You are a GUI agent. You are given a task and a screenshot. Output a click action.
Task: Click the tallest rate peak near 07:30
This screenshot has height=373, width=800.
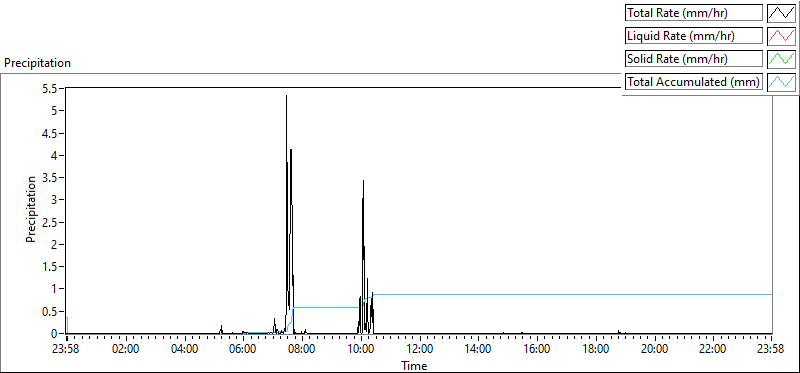pos(286,96)
